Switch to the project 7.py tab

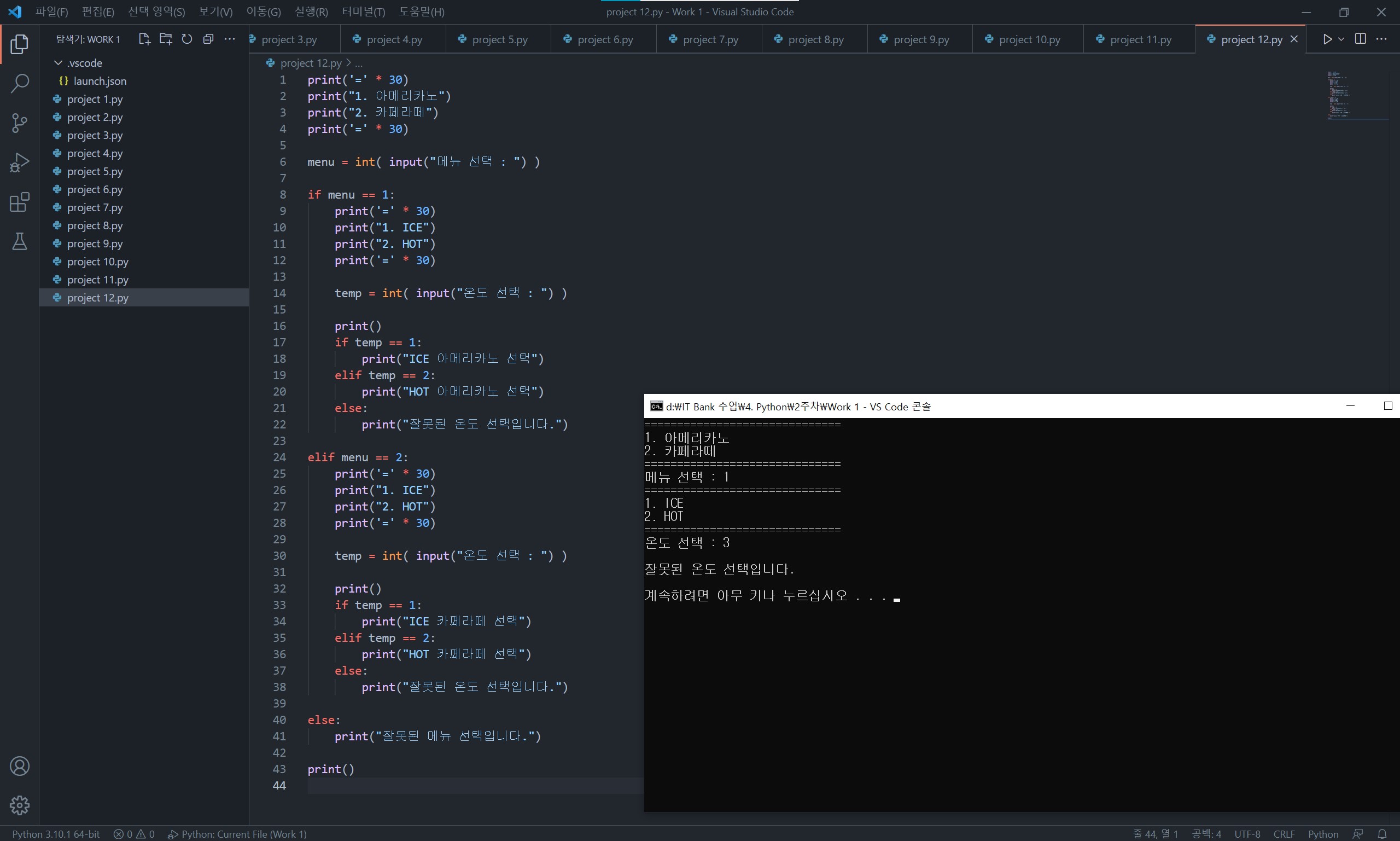[710, 39]
